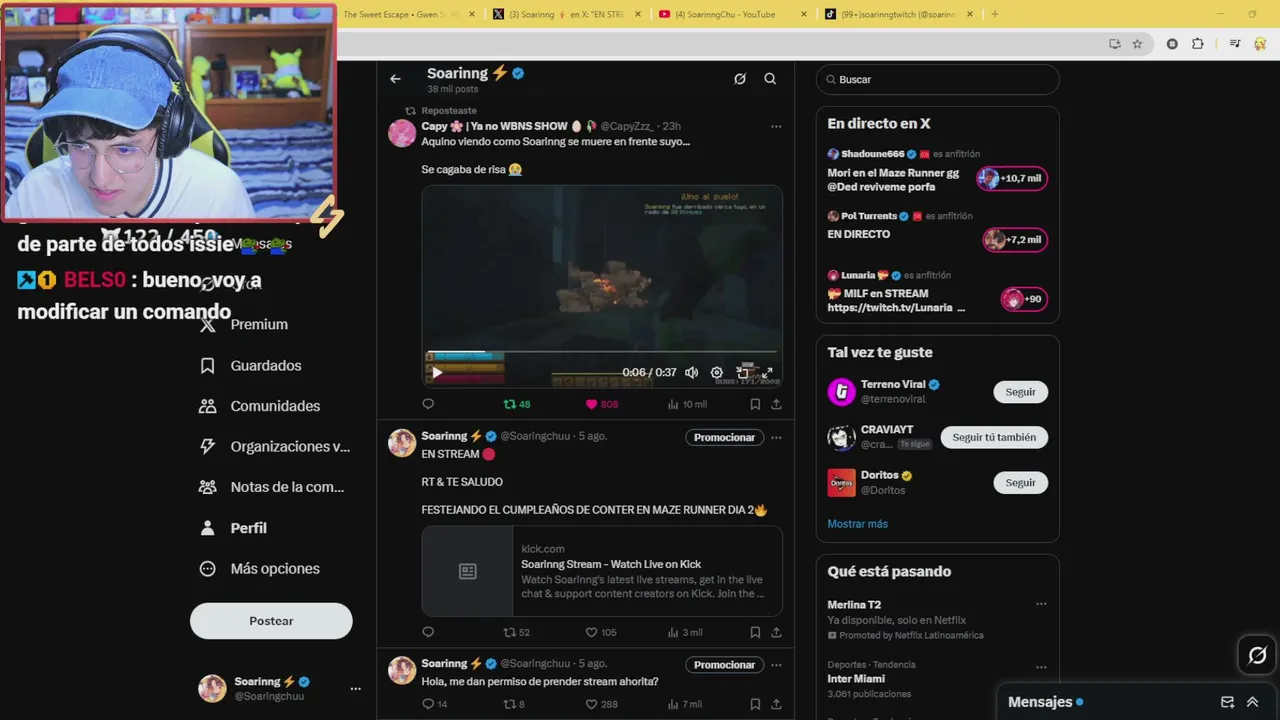The height and width of the screenshot is (720, 1280).
Task: Mute the video with the speaker icon
Action: click(691, 373)
